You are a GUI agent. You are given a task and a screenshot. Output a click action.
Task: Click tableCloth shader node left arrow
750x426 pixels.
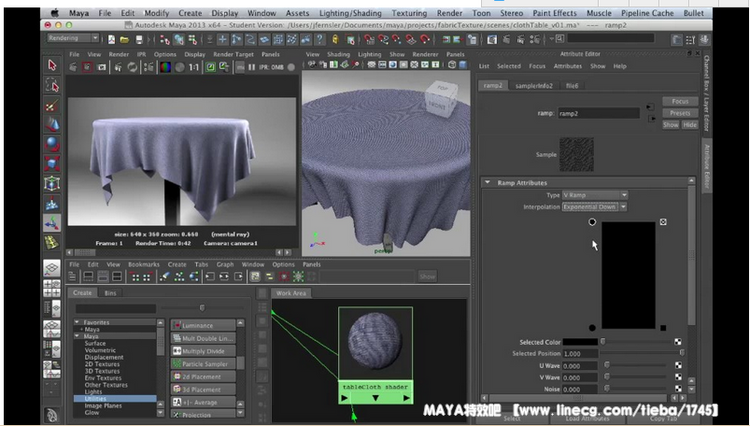344,398
